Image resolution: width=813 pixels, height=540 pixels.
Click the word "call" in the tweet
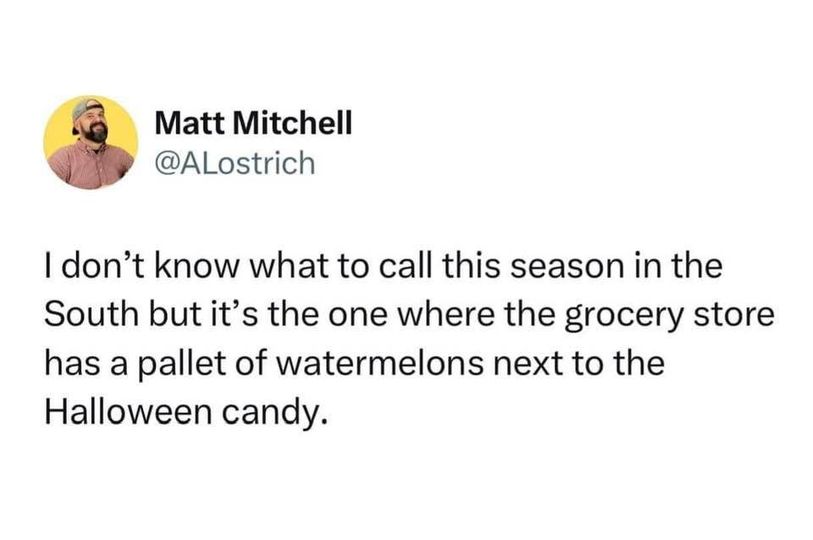(x=402, y=268)
